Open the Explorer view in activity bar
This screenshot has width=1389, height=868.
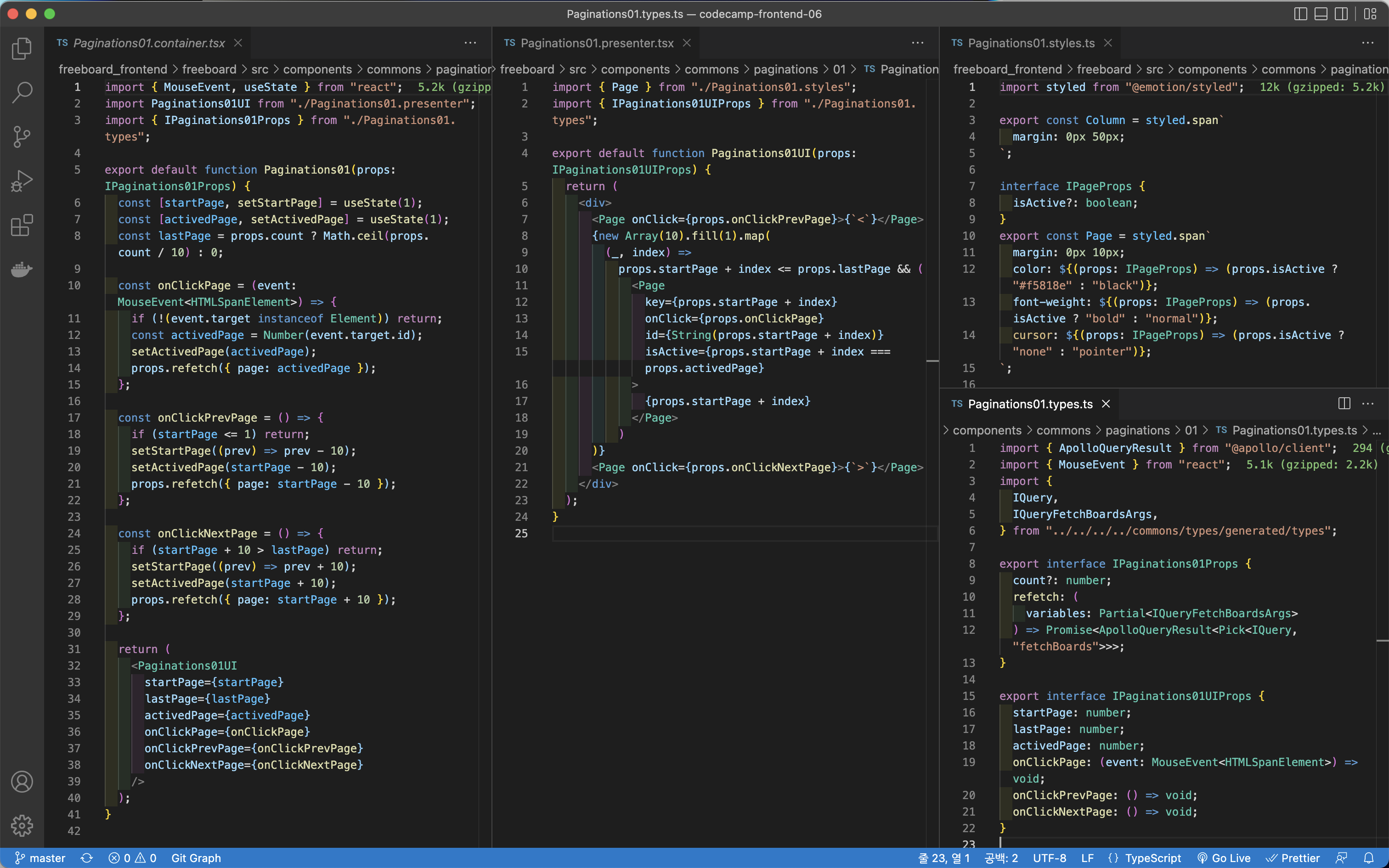(x=22, y=49)
